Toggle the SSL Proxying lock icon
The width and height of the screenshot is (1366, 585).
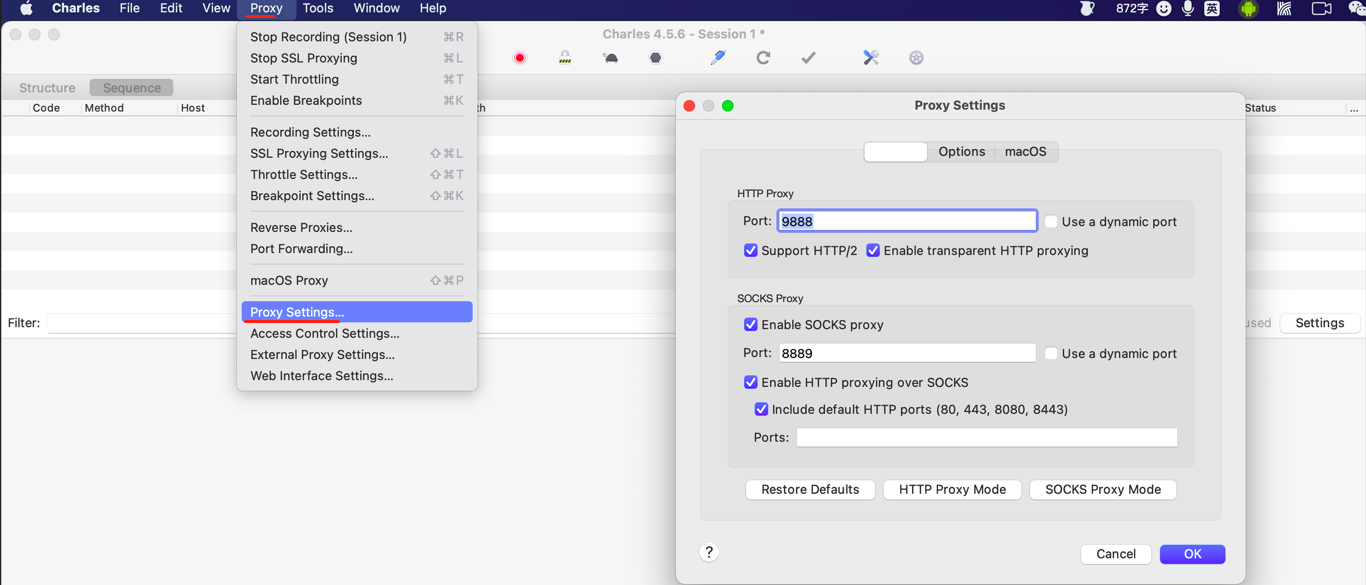point(565,58)
